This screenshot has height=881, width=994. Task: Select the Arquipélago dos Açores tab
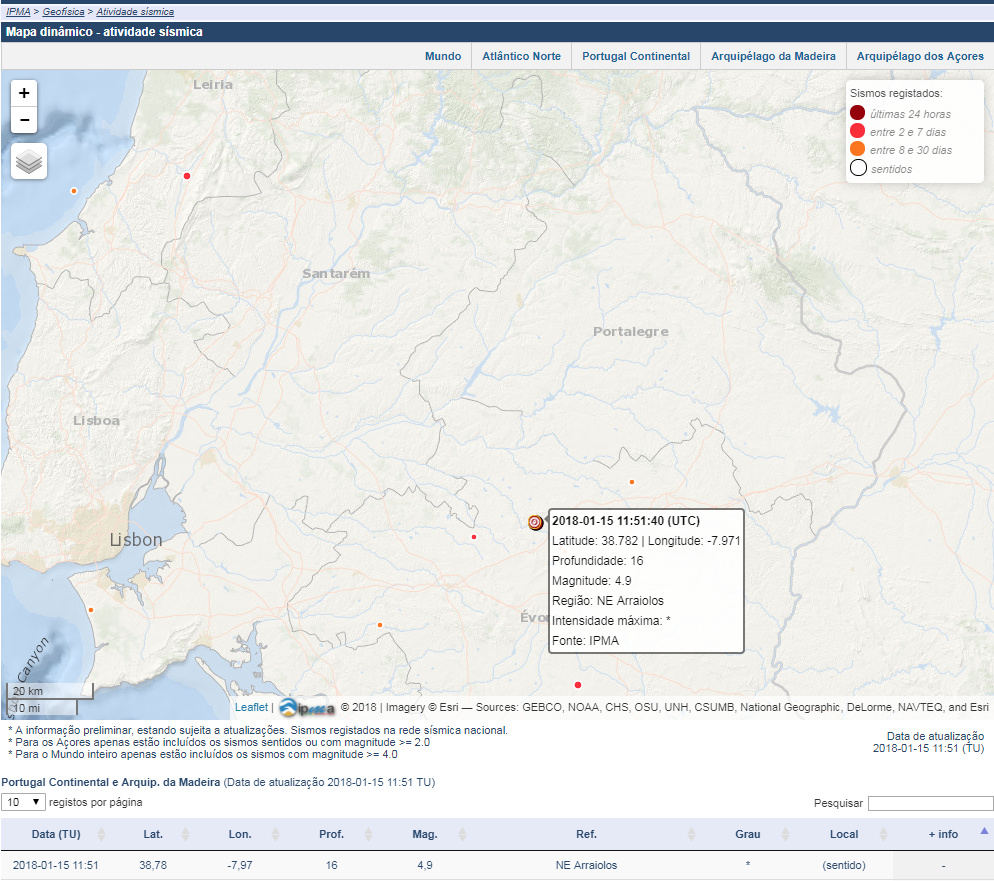coord(919,56)
